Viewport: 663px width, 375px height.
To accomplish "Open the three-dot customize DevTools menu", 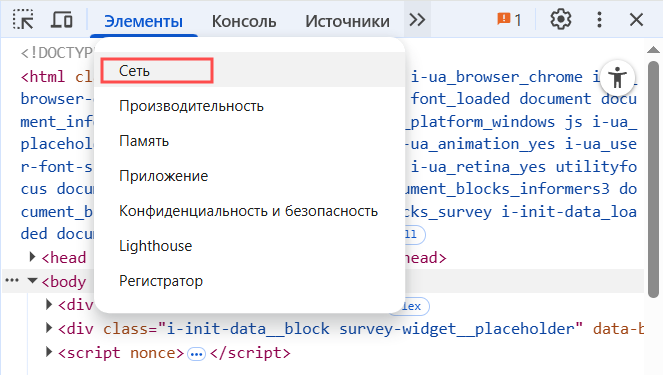I will (599, 19).
